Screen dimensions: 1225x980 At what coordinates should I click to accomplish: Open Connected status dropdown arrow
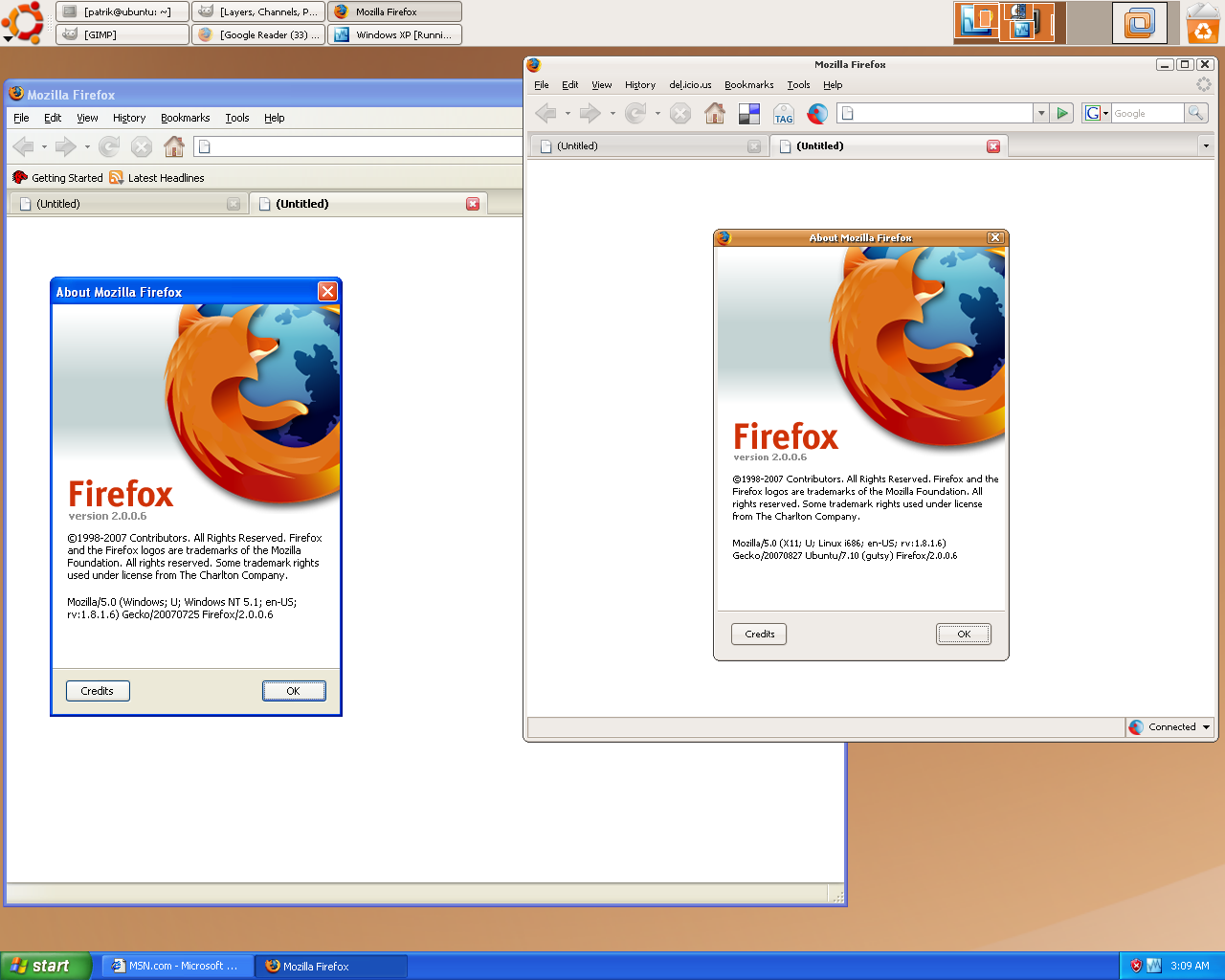1206,727
